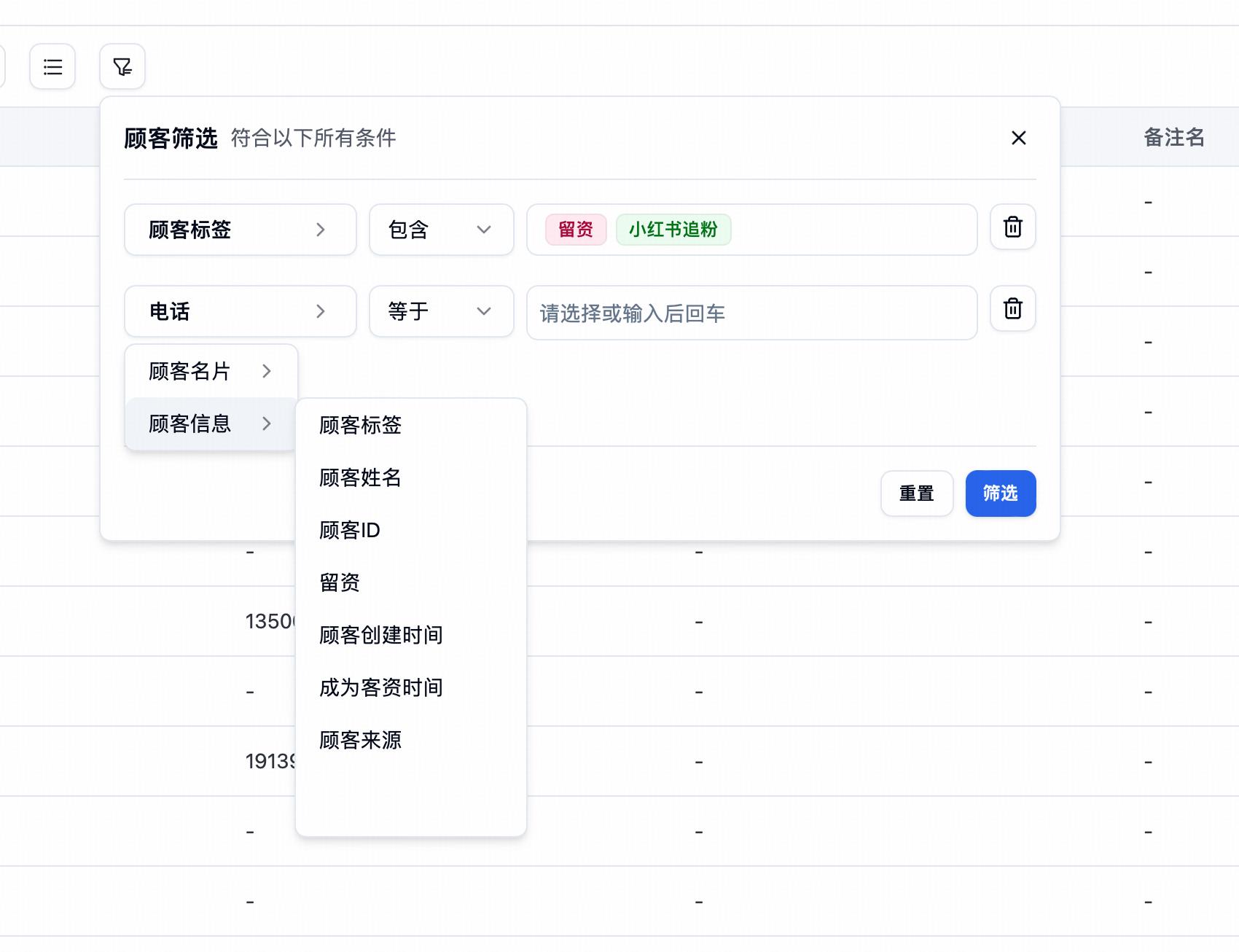Screen dimensions: 1239x952
Task: Open the 包含 operator dropdown
Action: click(x=441, y=230)
